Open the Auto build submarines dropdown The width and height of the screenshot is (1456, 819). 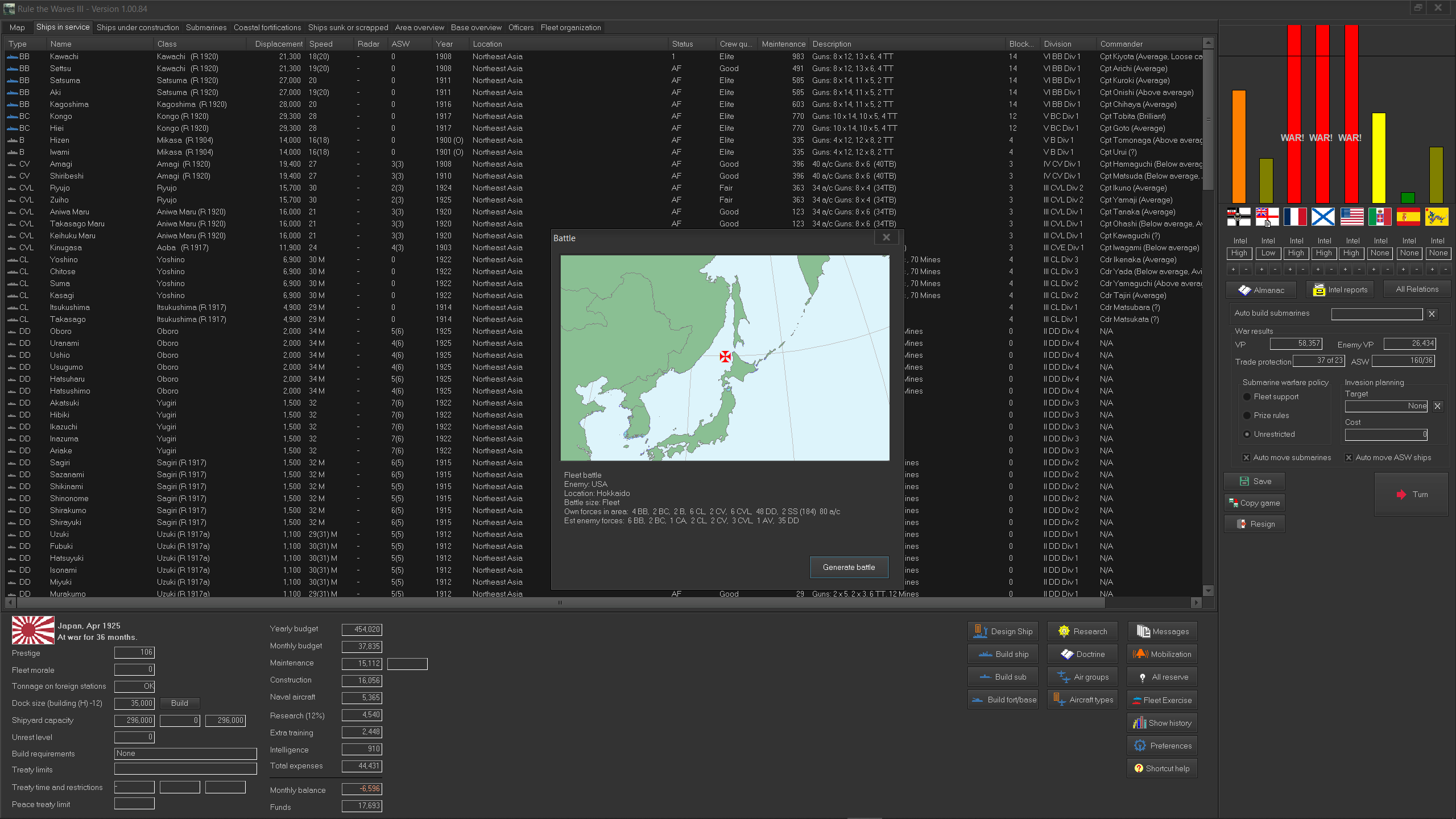pyautogui.click(x=1376, y=314)
